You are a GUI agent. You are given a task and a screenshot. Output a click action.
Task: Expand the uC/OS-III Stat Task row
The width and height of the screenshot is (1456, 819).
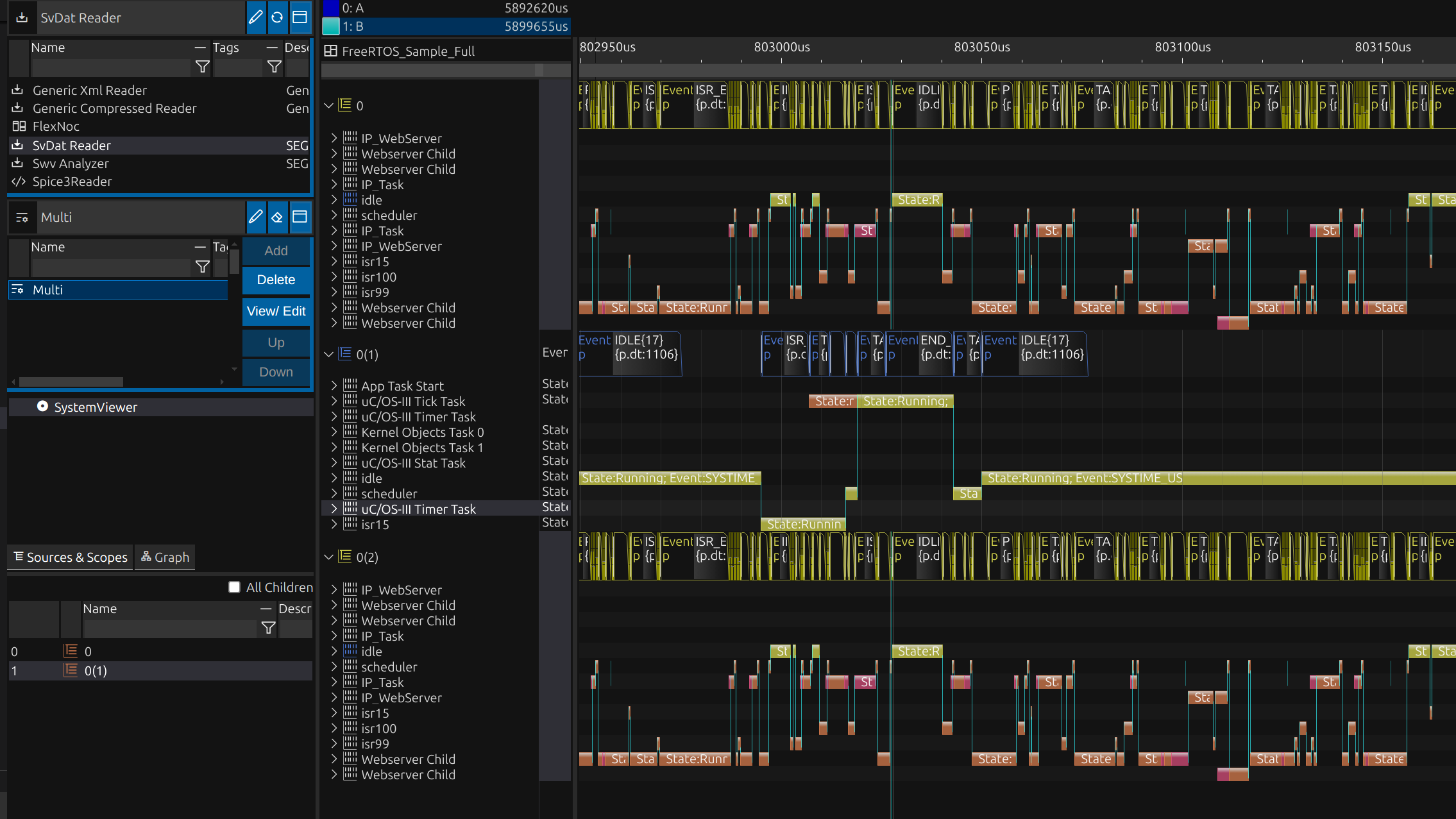pyautogui.click(x=334, y=462)
